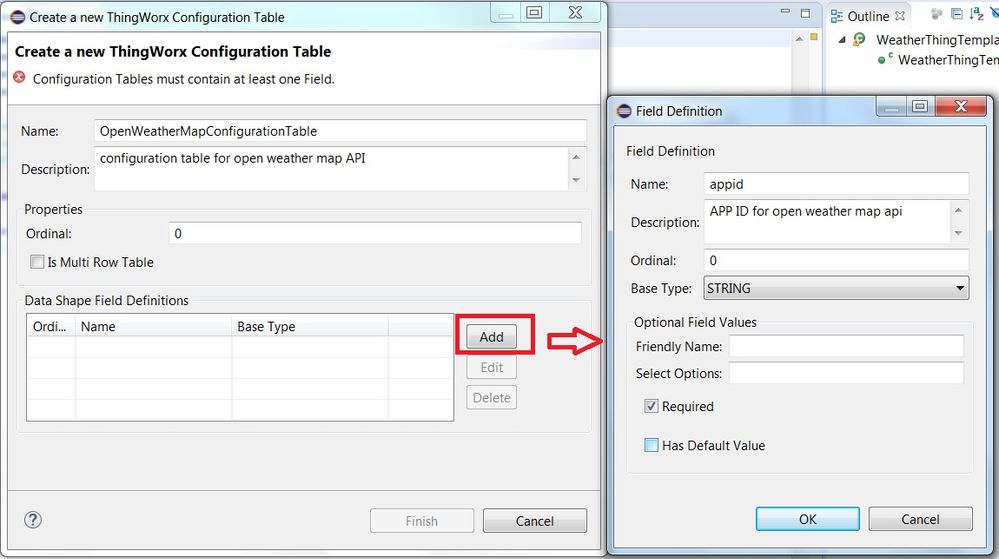Image resolution: width=999 pixels, height=559 pixels.
Task: Click the APP ID description text area
Action: click(x=827, y=222)
